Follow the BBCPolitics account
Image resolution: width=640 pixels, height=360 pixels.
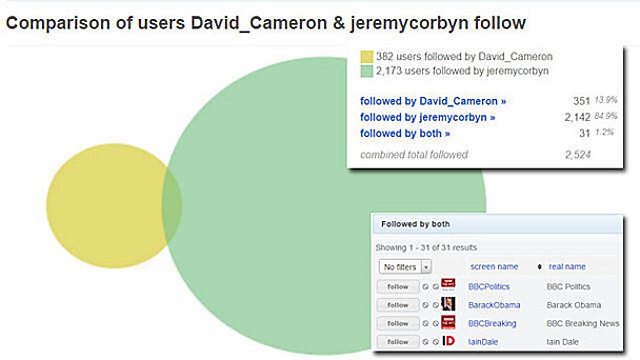coord(398,287)
